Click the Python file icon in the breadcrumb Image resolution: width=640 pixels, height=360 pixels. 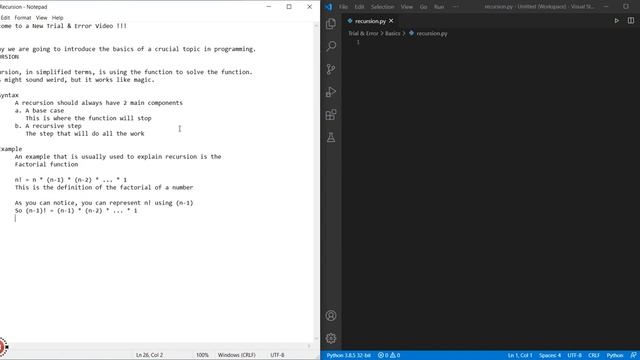[411, 33]
